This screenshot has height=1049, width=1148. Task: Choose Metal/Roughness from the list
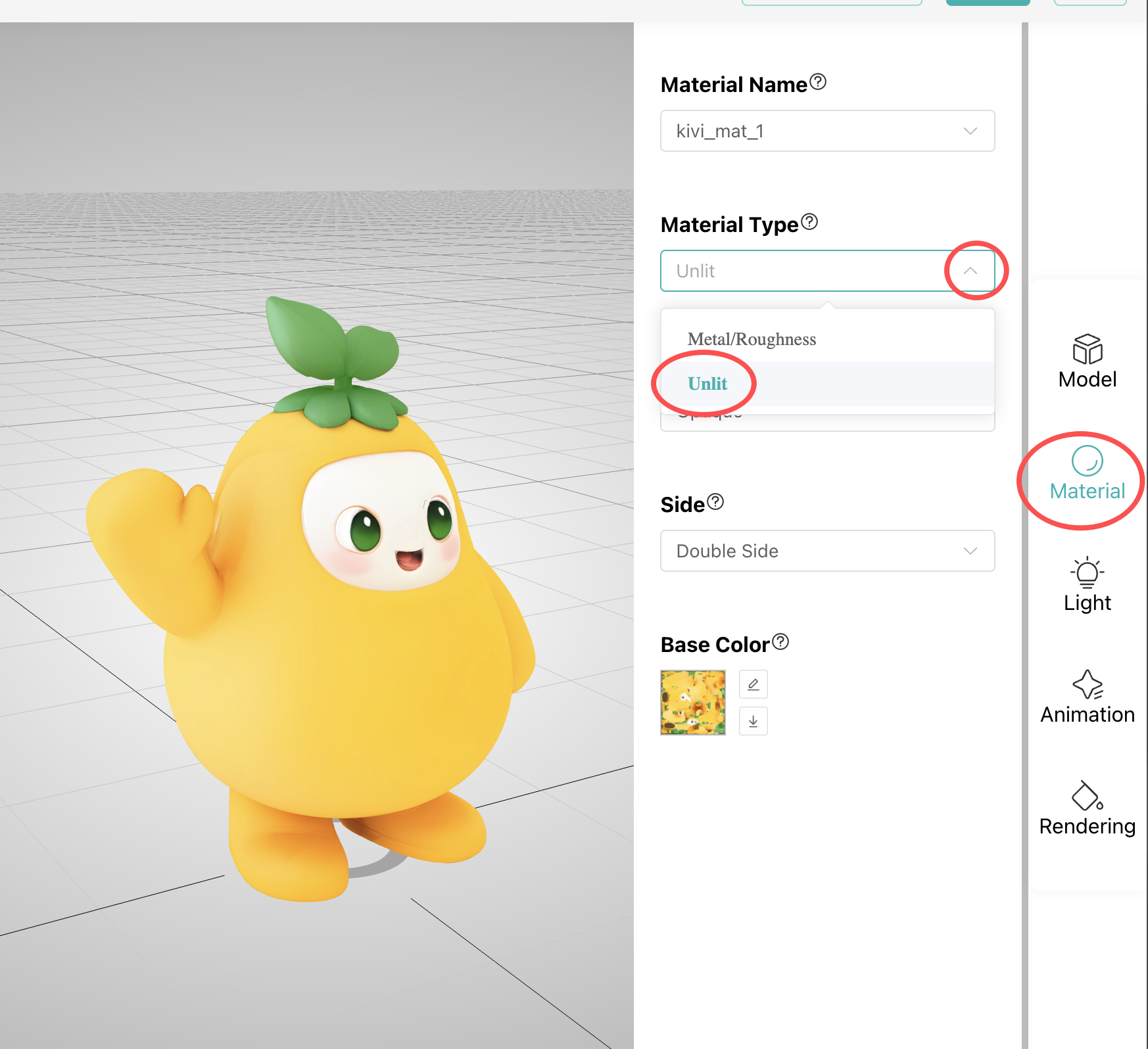[752, 339]
